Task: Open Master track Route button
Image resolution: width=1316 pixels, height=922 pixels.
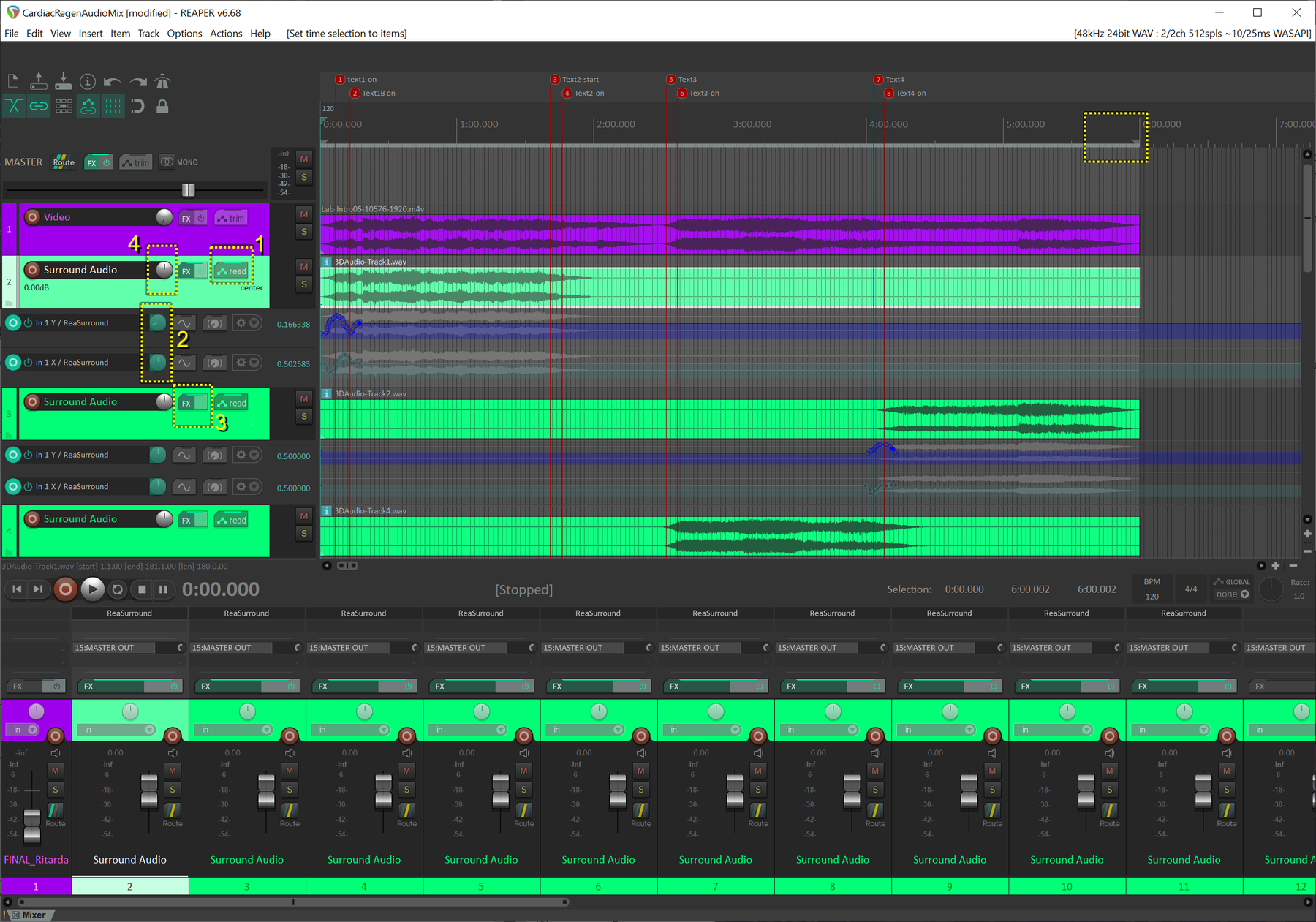Action: point(64,162)
